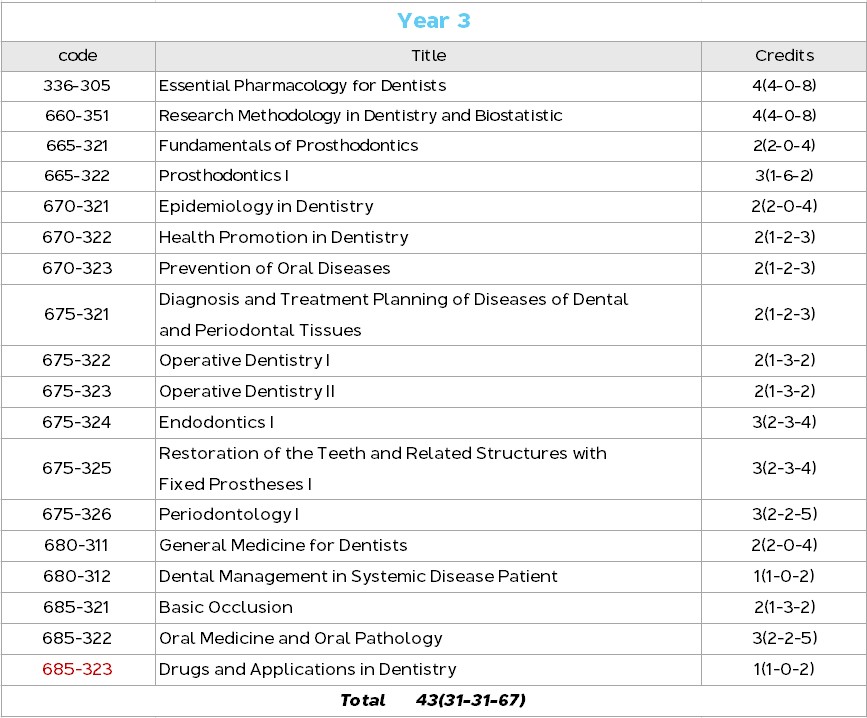Click the Basic Occlusion course title
This screenshot has height=718, width=867.
[226, 608]
